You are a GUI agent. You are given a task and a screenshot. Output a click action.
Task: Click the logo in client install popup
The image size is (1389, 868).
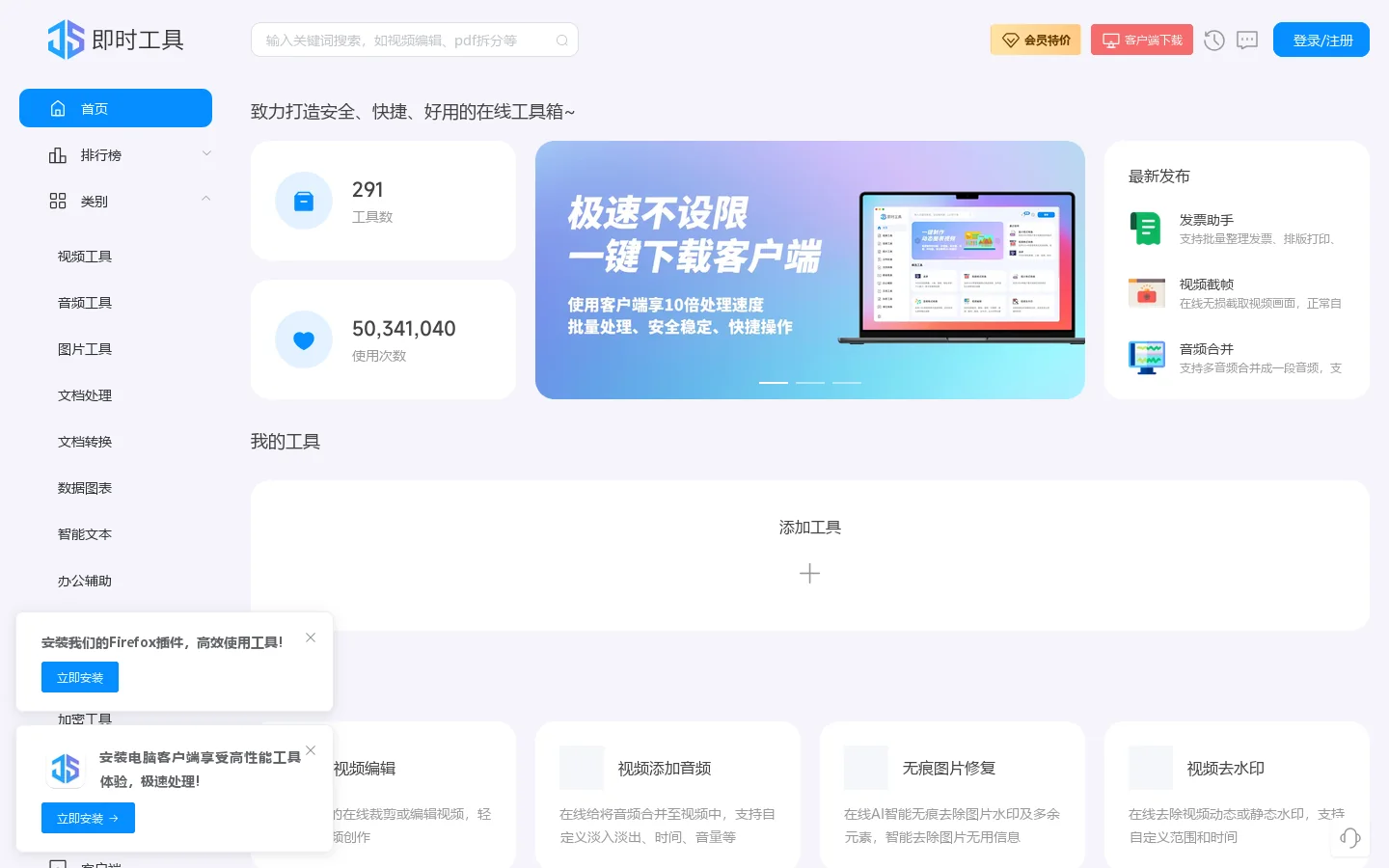tap(65, 769)
